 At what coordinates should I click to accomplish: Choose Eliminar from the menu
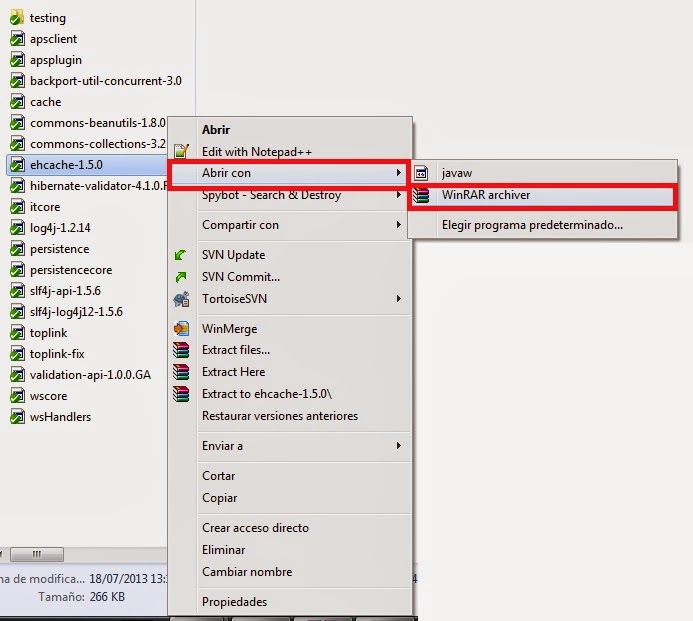pos(290,550)
